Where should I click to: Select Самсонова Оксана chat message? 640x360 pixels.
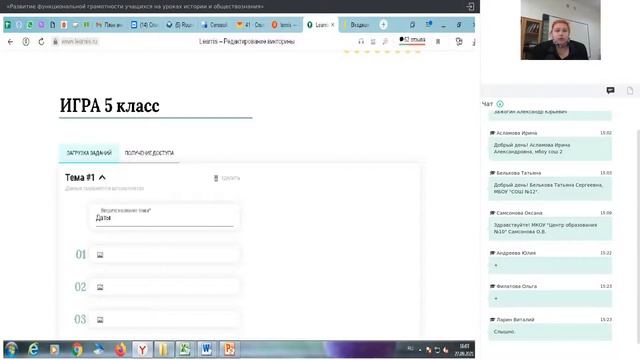550,229
